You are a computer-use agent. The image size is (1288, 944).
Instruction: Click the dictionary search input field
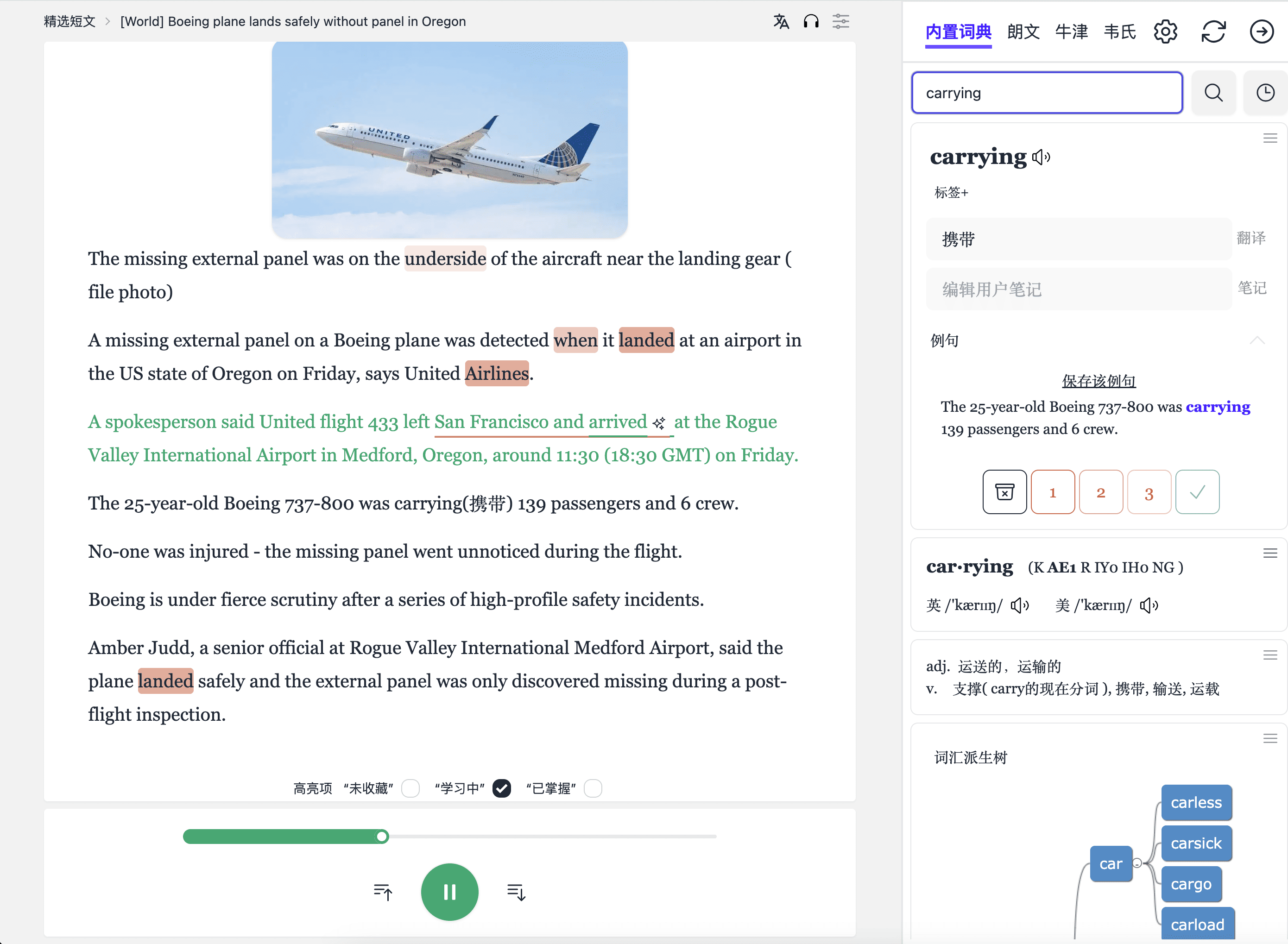[1047, 93]
